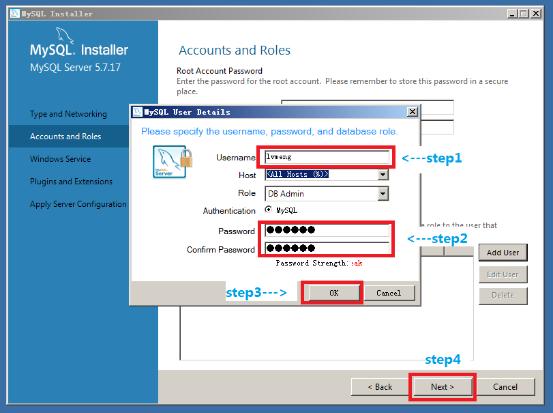Click the DB Admin role combo box
Screen dimensions: 553x413
[327, 193]
